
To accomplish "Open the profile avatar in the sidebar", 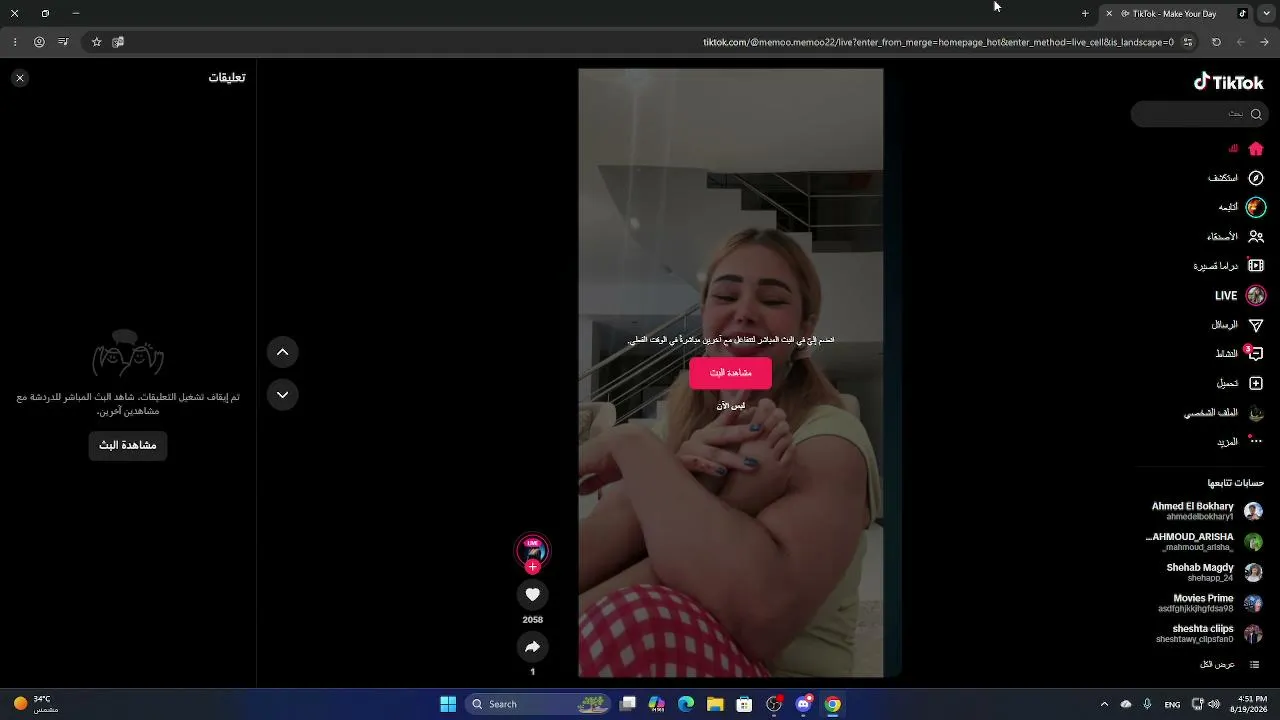I will pyautogui.click(x=1256, y=413).
